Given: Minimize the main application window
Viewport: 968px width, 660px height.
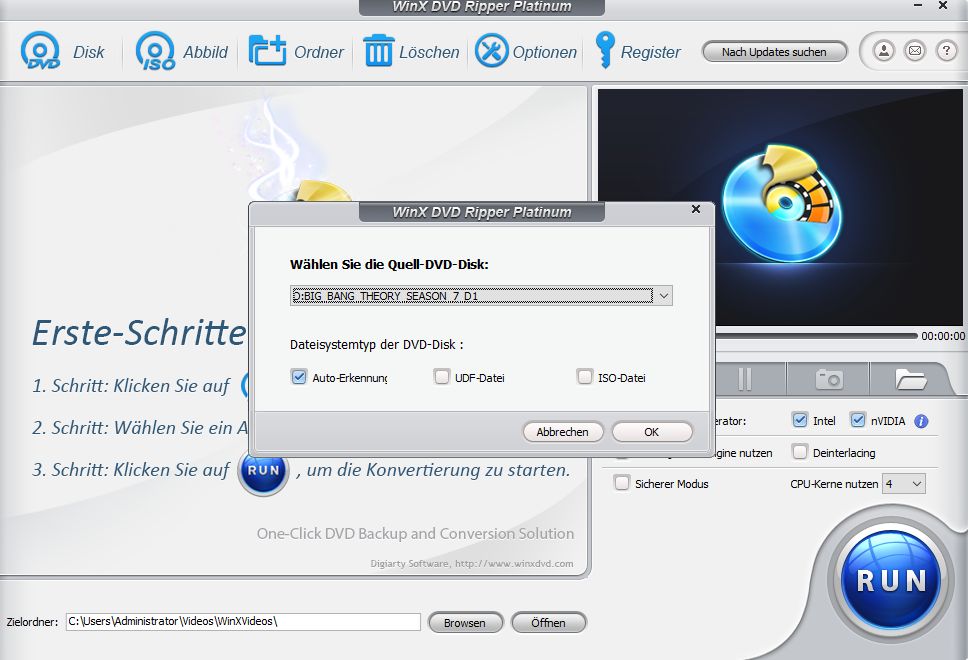Looking at the screenshot, I should (x=918, y=6).
